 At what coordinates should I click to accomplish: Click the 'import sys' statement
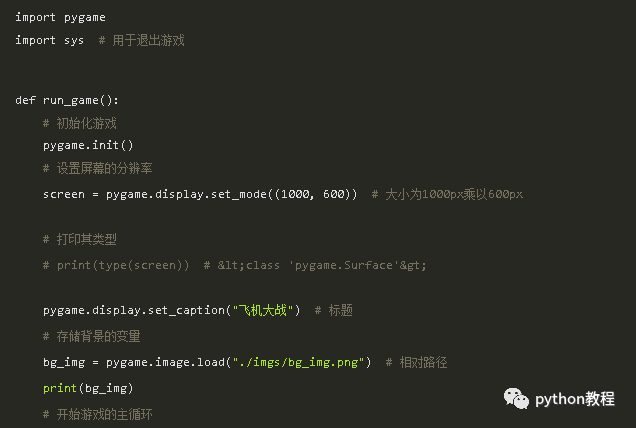point(49,40)
